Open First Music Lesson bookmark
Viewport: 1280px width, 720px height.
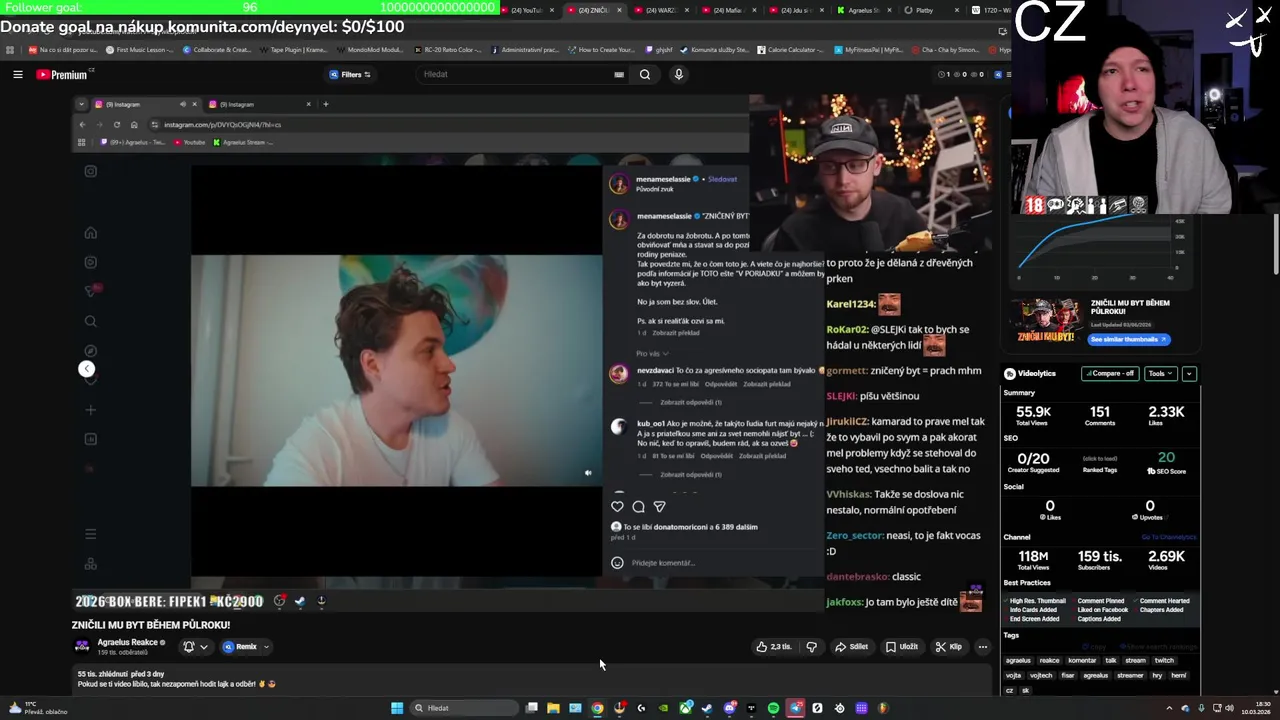point(139,49)
